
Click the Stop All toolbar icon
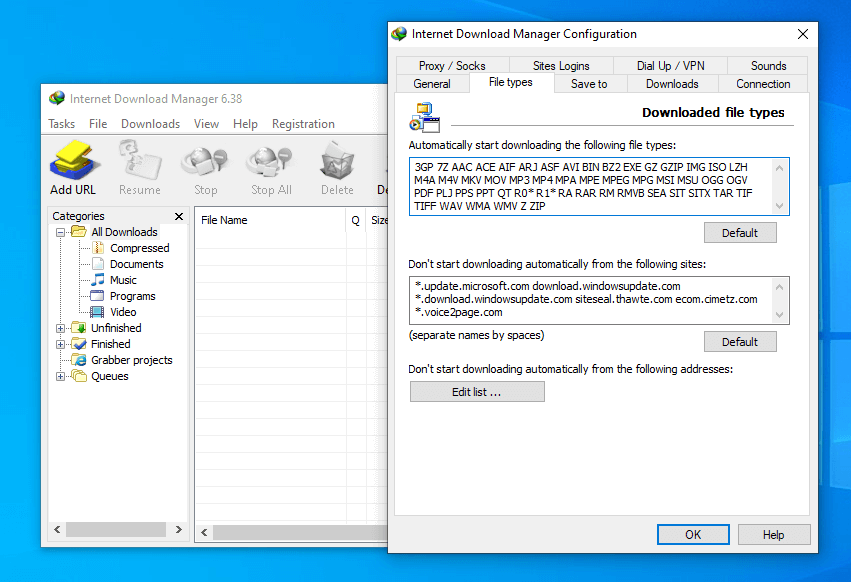[271, 162]
